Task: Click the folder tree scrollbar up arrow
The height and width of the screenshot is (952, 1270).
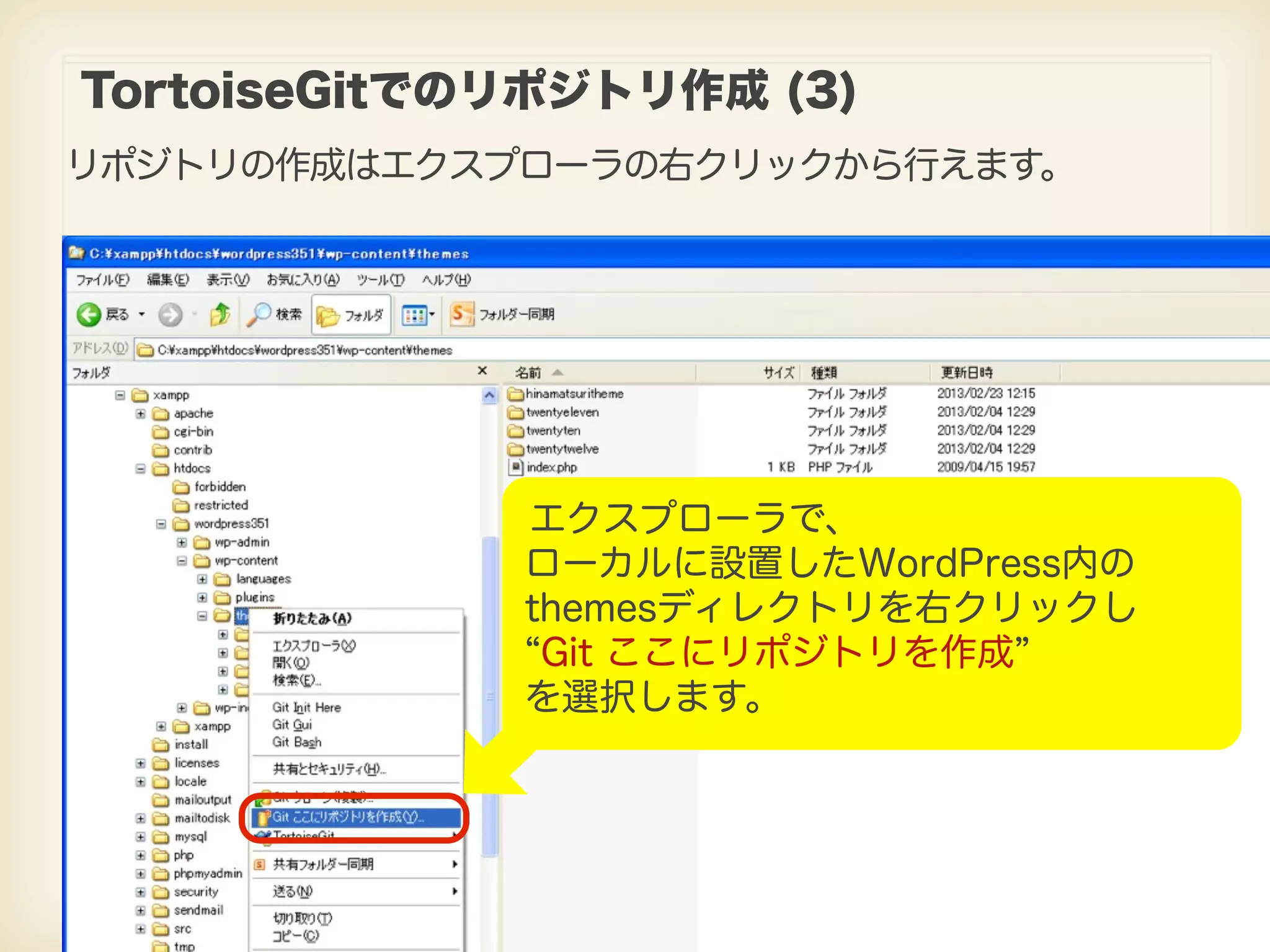Action: 490,395
